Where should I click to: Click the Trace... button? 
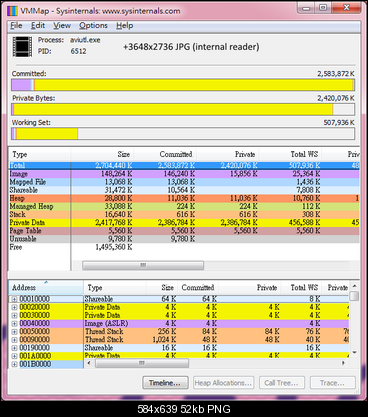(x=333, y=383)
